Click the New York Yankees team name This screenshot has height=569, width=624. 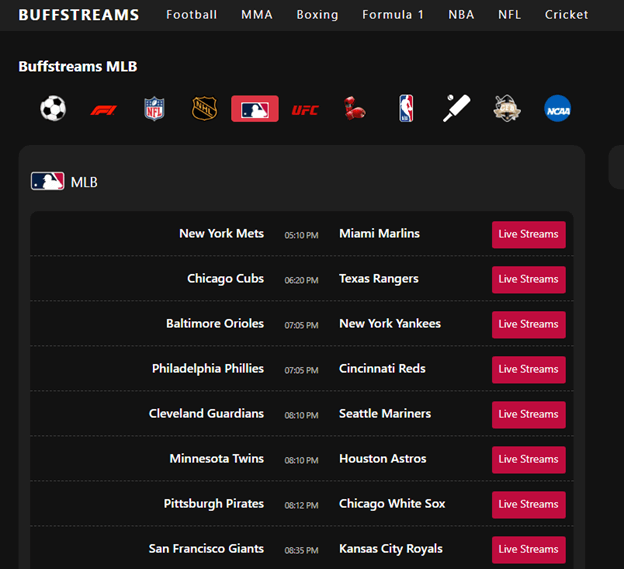pyautogui.click(x=390, y=323)
